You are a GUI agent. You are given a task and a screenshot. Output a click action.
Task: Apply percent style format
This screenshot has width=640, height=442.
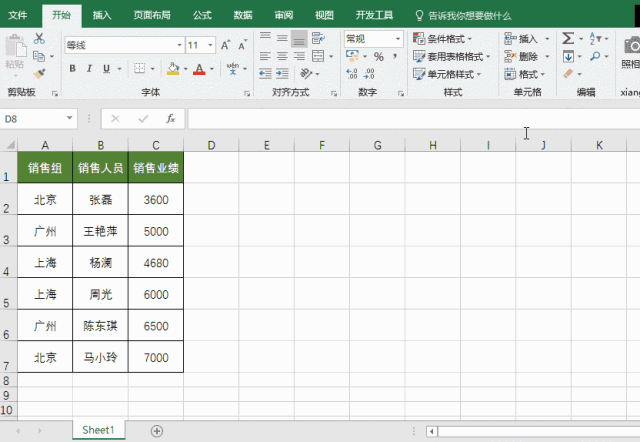pyautogui.click(x=379, y=56)
